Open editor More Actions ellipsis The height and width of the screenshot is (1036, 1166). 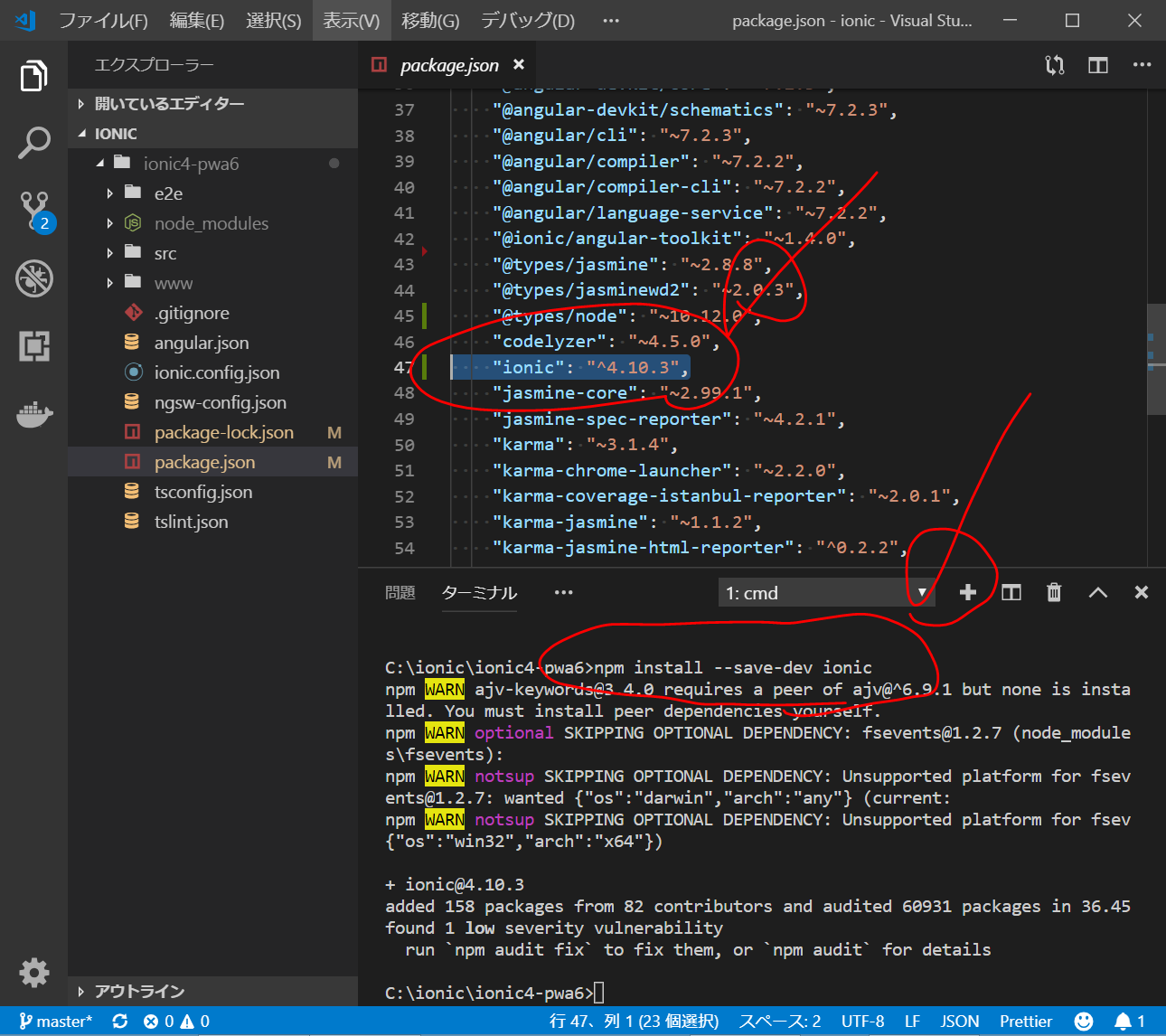[x=1142, y=65]
